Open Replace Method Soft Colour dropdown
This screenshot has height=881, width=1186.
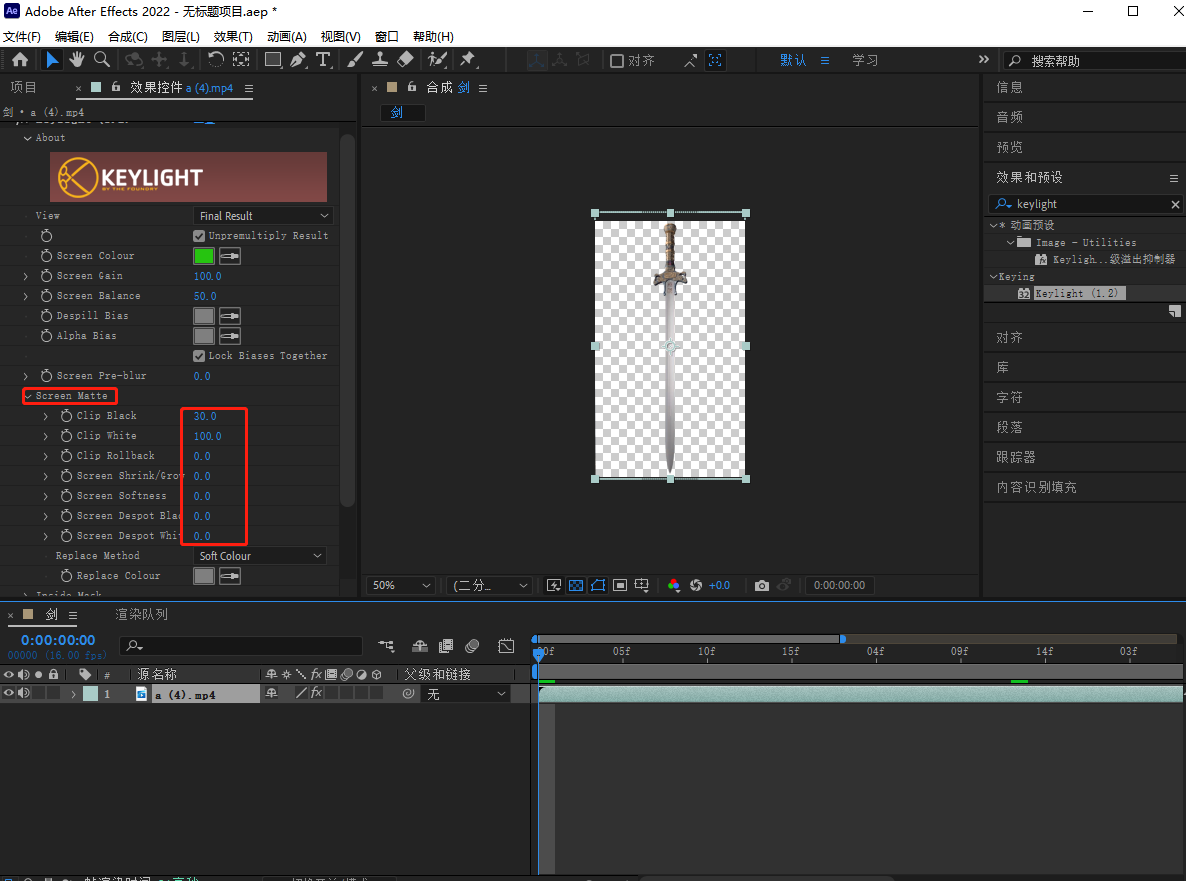(x=259, y=556)
